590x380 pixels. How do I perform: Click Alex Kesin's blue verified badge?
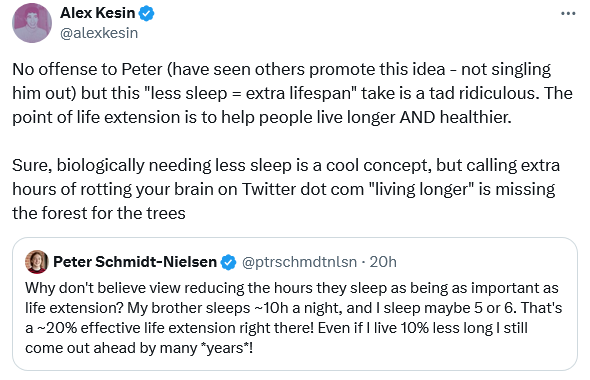(x=146, y=14)
